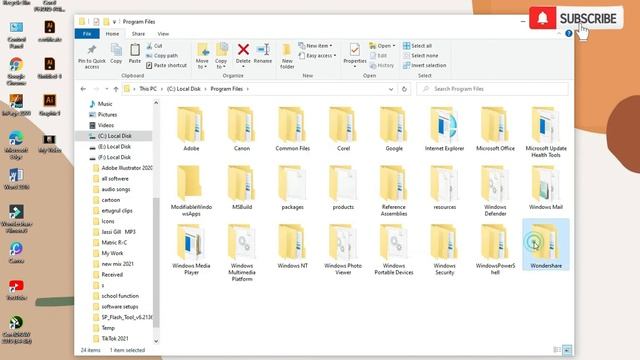
Task: Switch to the View ribbon tab
Action: pos(163,34)
